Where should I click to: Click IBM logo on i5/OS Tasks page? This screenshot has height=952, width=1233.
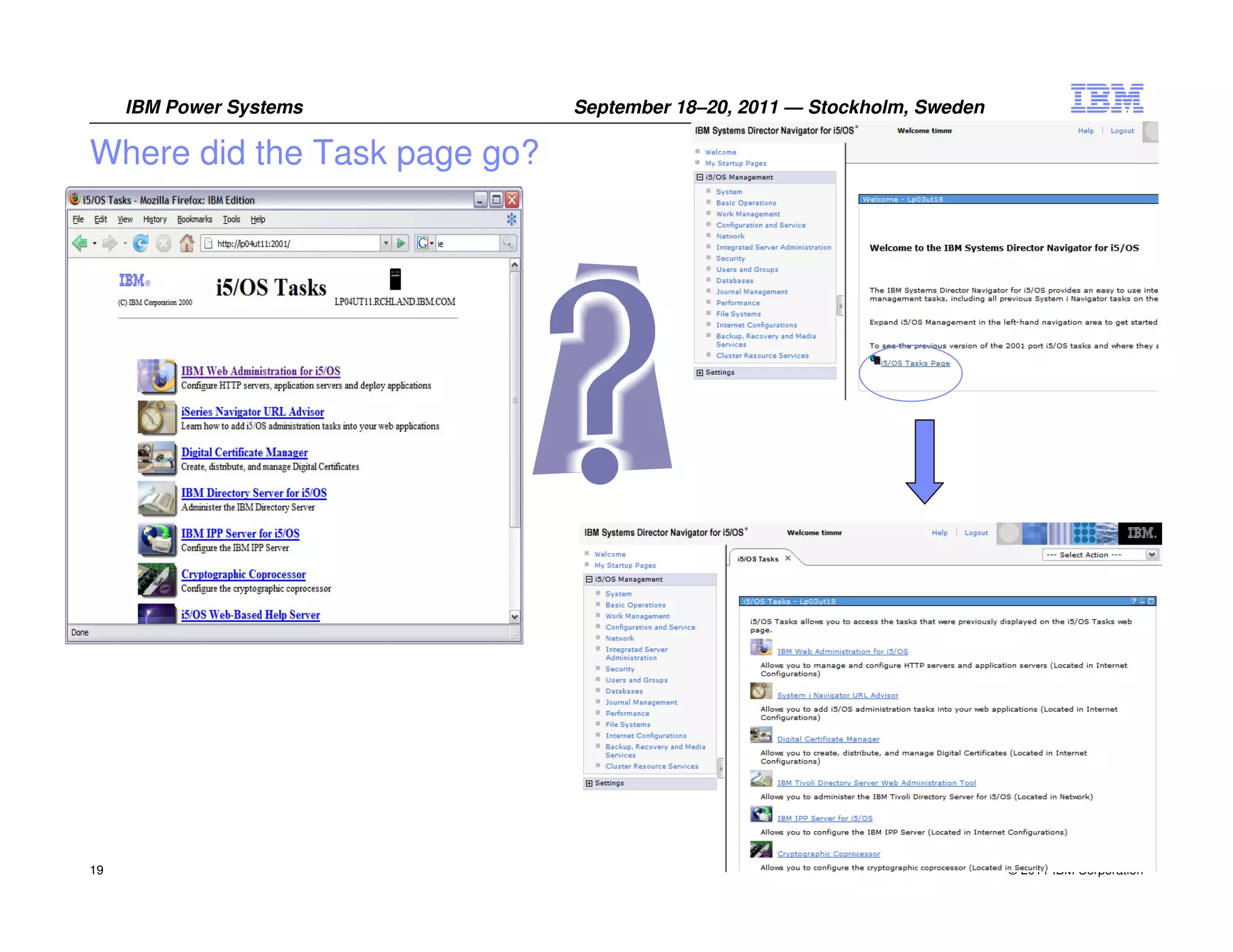pyautogui.click(x=134, y=280)
